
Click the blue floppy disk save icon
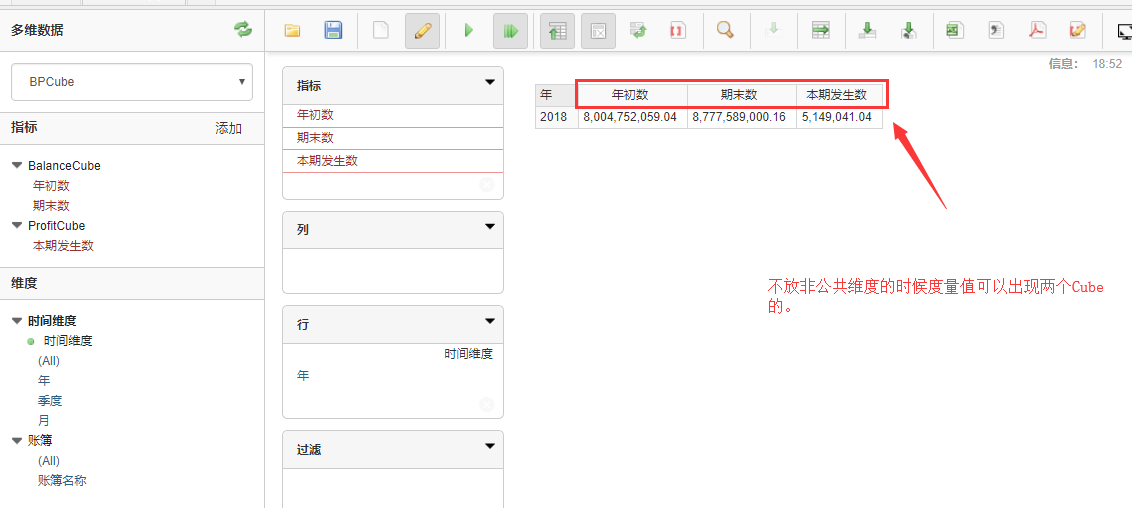coord(333,31)
